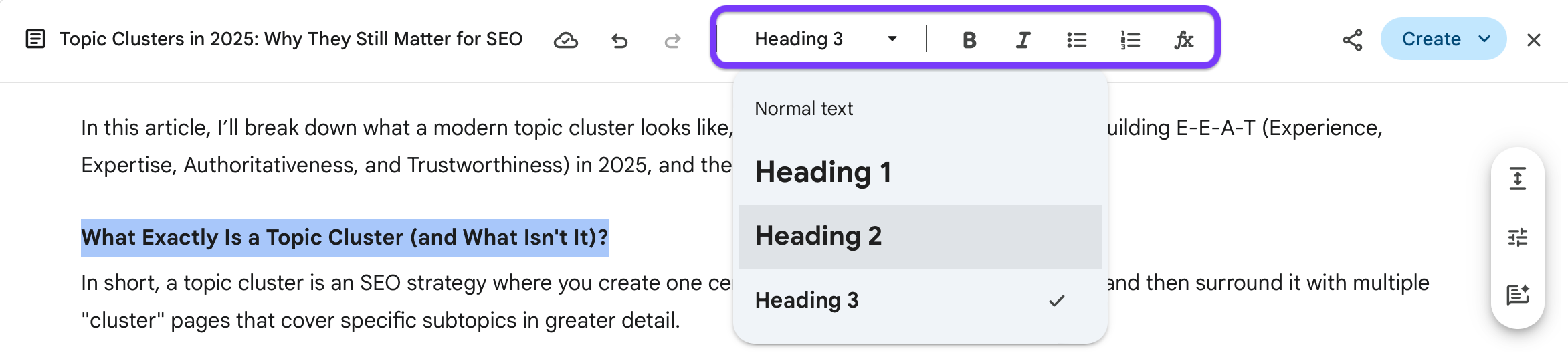Image resolution: width=1568 pixels, height=361 pixels.
Task: Apply numbered list formatting
Action: tap(1130, 40)
